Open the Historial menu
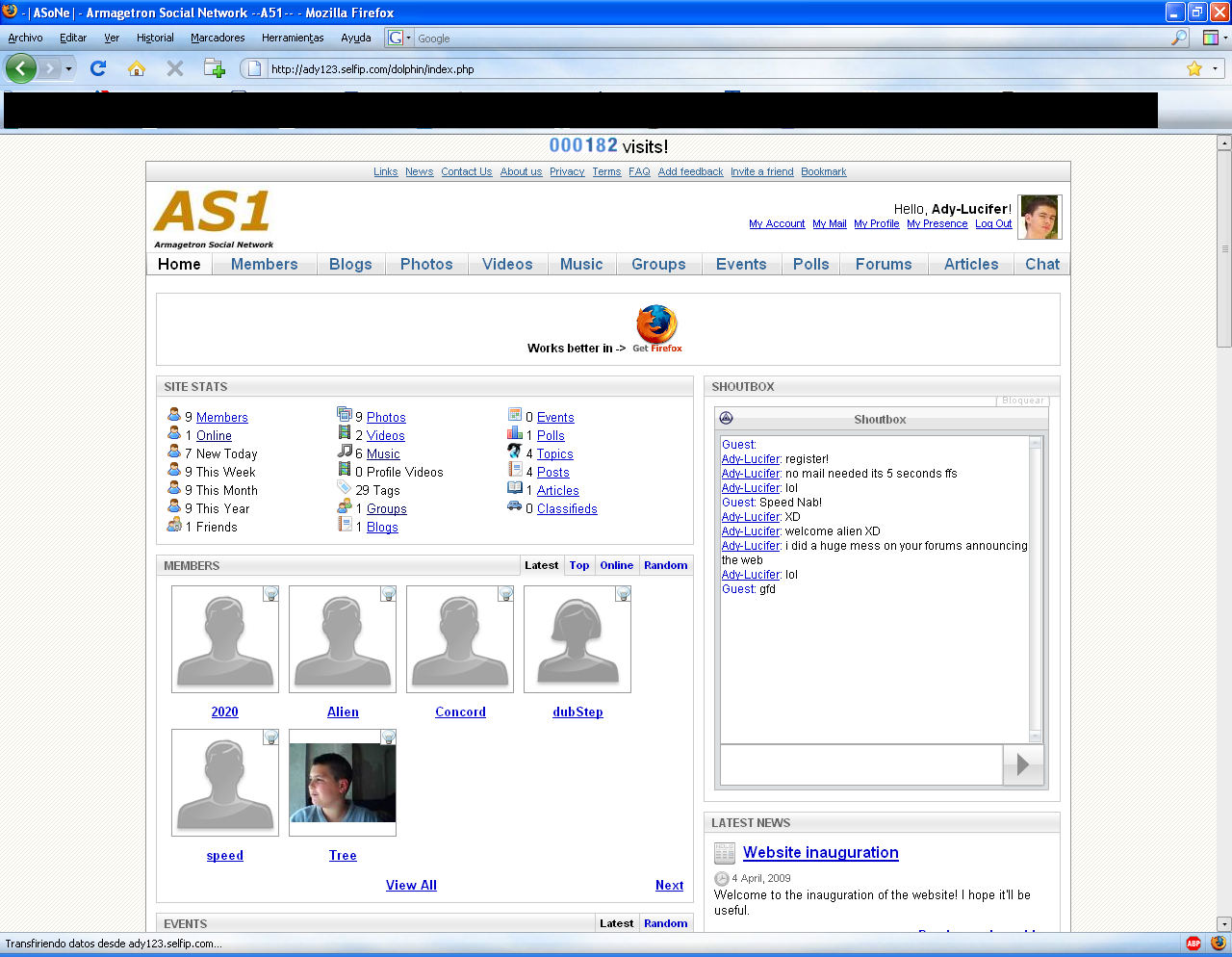This screenshot has height=957, width=1232. coord(155,38)
